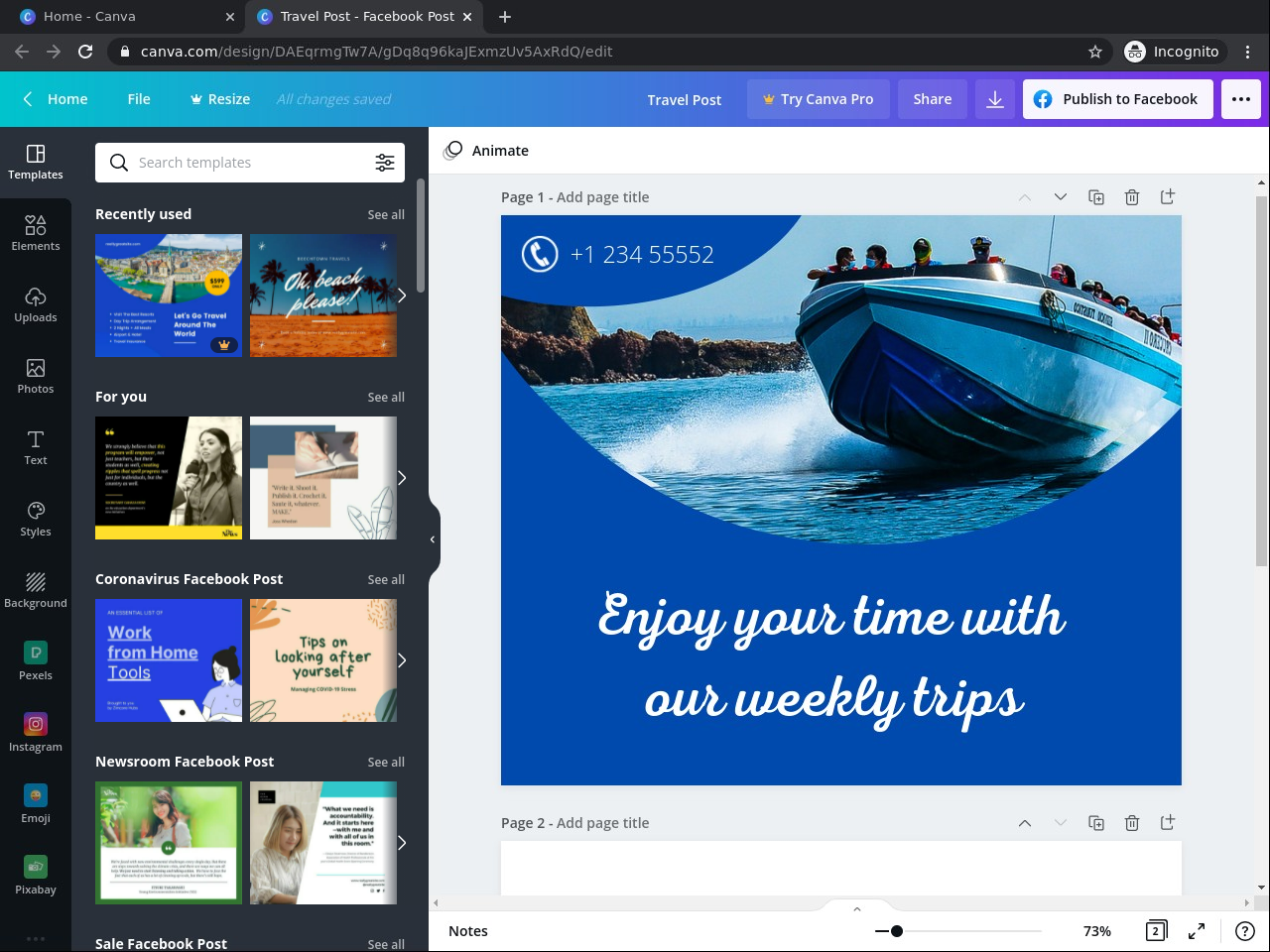This screenshot has width=1270, height=952.
Task: Click the Share button
Action: pyautogui.click(x=933, y=99)
